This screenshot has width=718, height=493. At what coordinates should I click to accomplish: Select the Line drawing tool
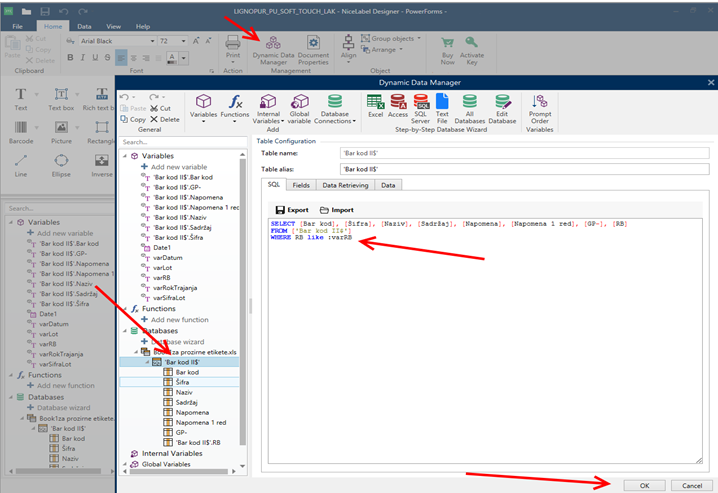point(21,166)
